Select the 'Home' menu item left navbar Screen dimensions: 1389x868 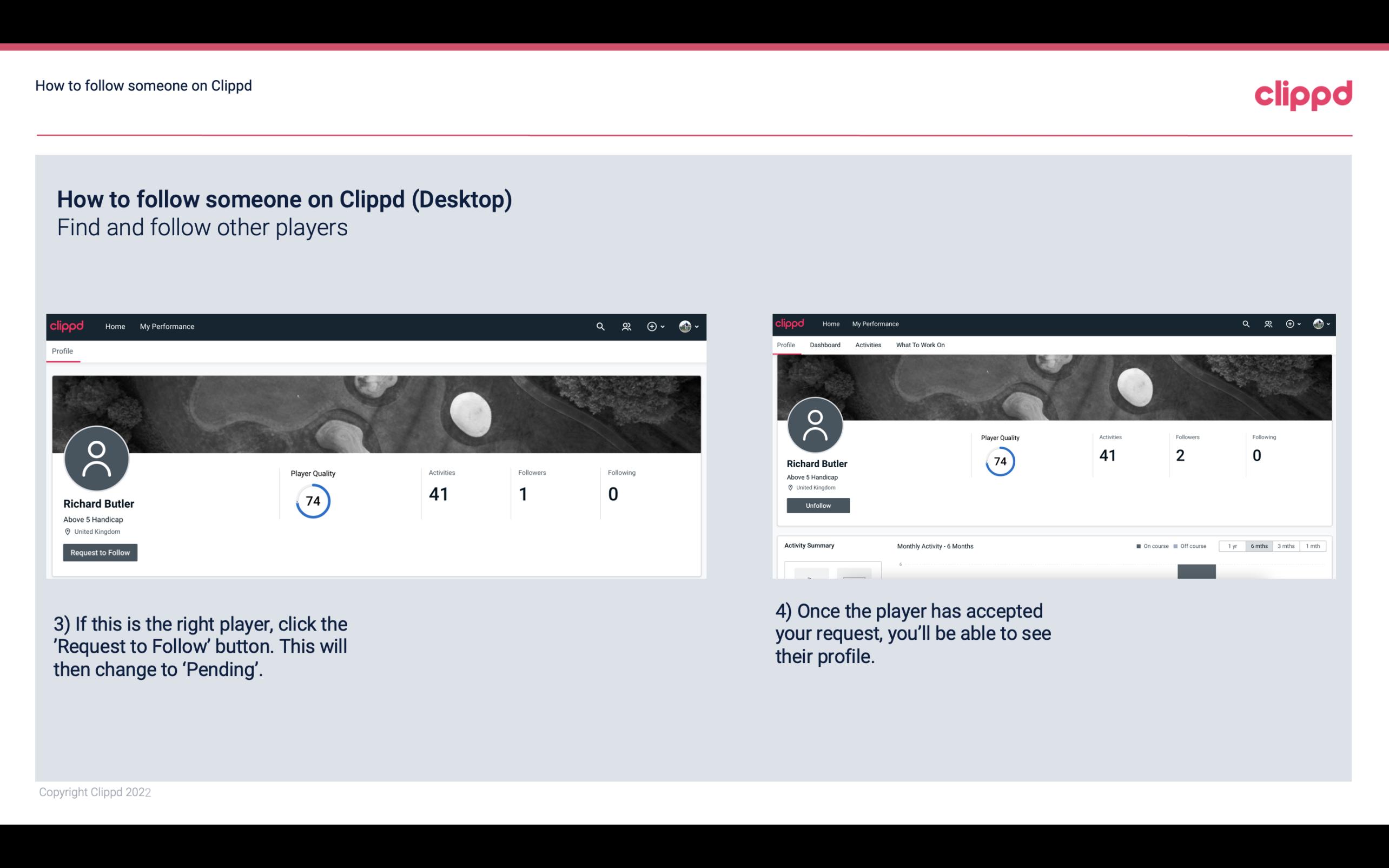click(115, 326)
